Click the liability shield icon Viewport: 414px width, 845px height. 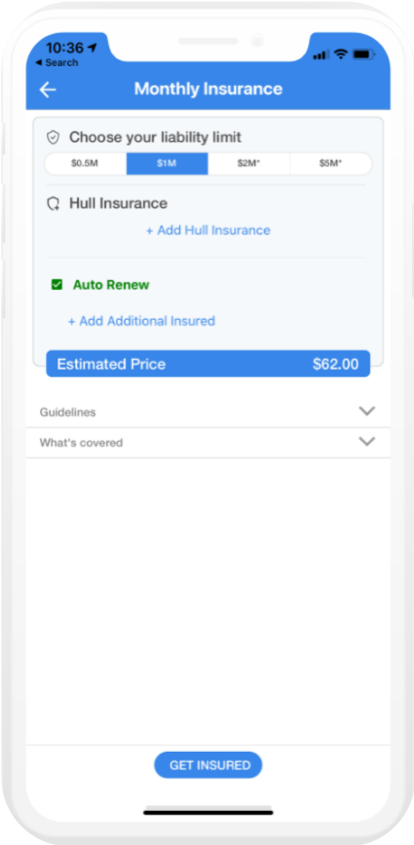(x=53, y=137)
